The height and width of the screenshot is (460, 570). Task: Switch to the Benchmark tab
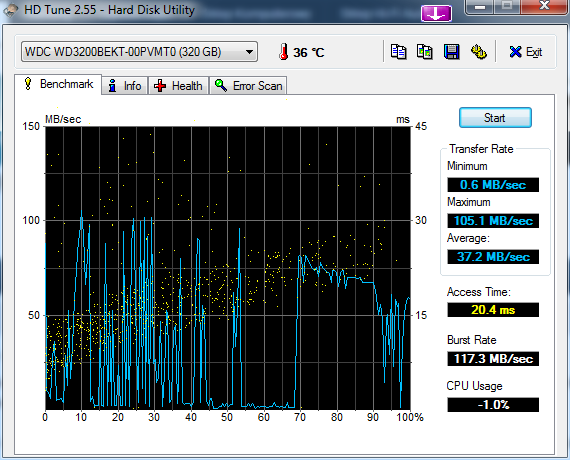point(58,84)
